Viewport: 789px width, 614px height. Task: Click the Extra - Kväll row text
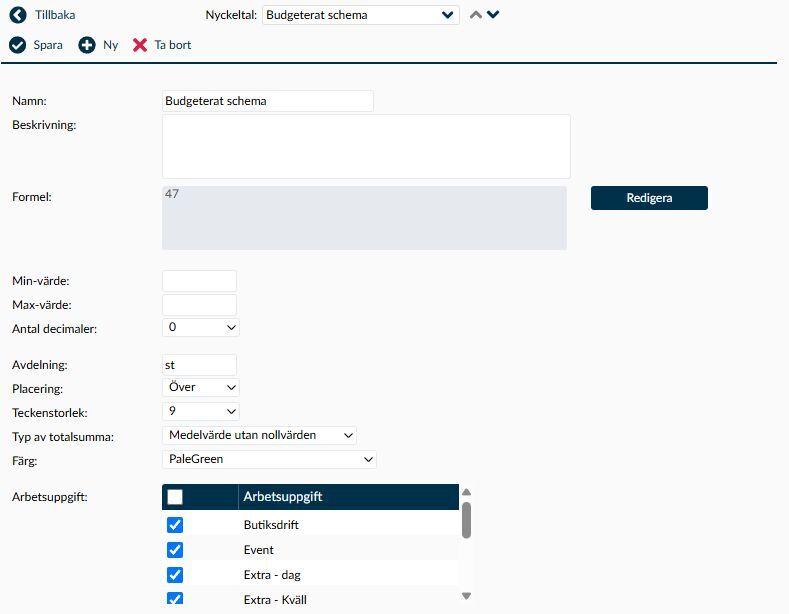pyautogui.click(x=275, y=600)
